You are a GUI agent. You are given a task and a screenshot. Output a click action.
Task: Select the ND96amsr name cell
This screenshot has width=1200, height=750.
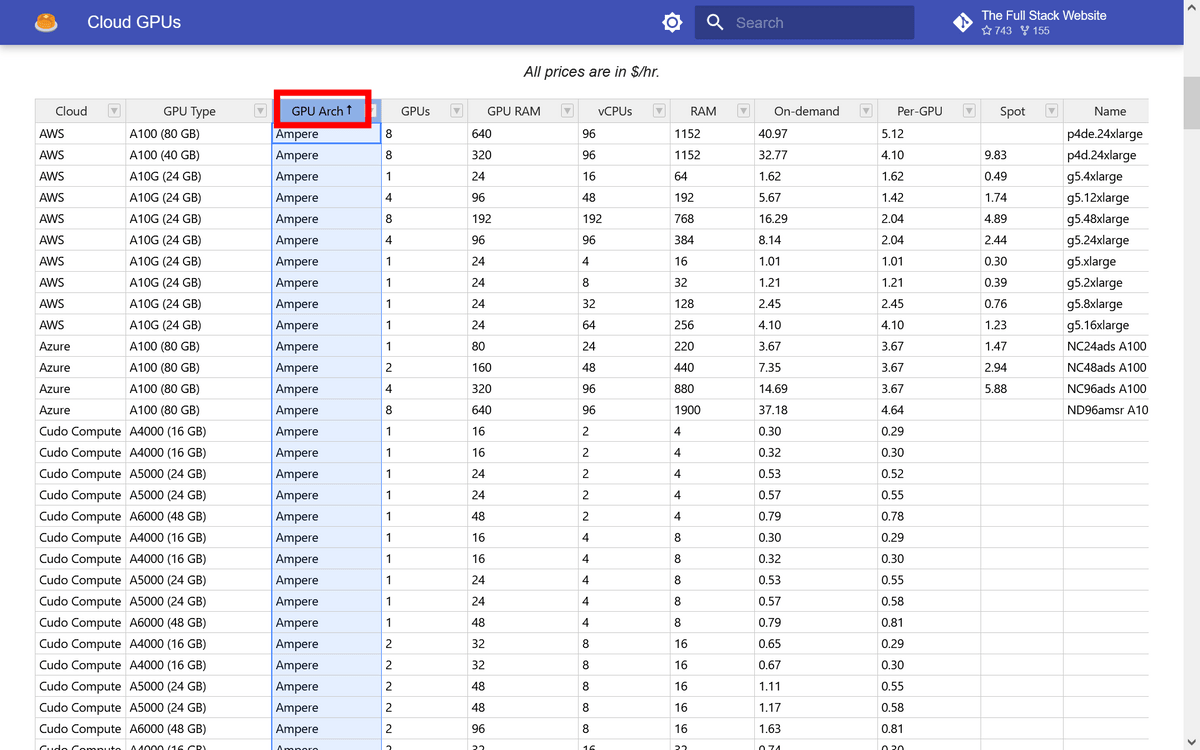[x=1106, y=410]
